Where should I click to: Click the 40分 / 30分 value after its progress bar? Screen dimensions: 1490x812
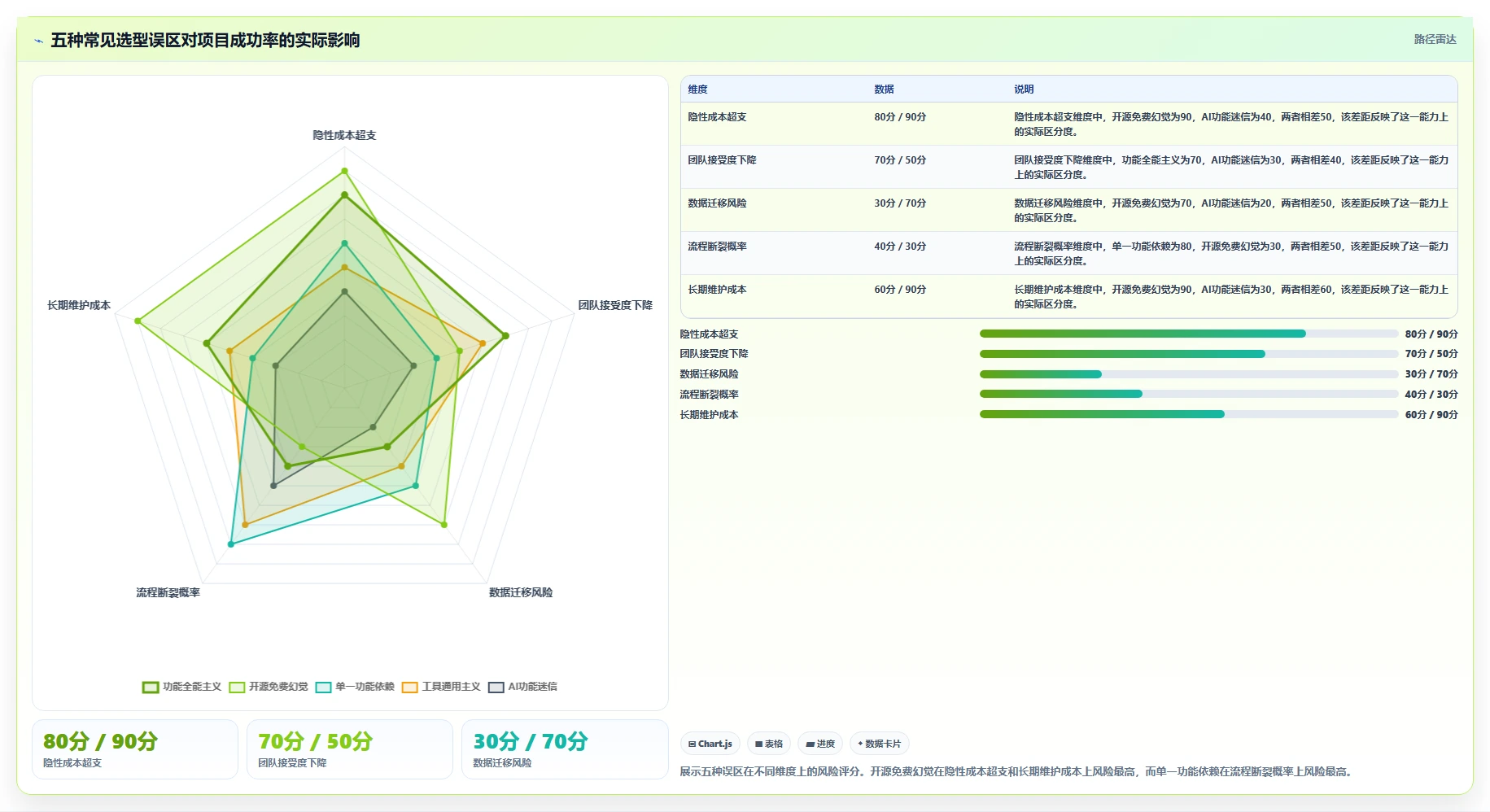1431,395
